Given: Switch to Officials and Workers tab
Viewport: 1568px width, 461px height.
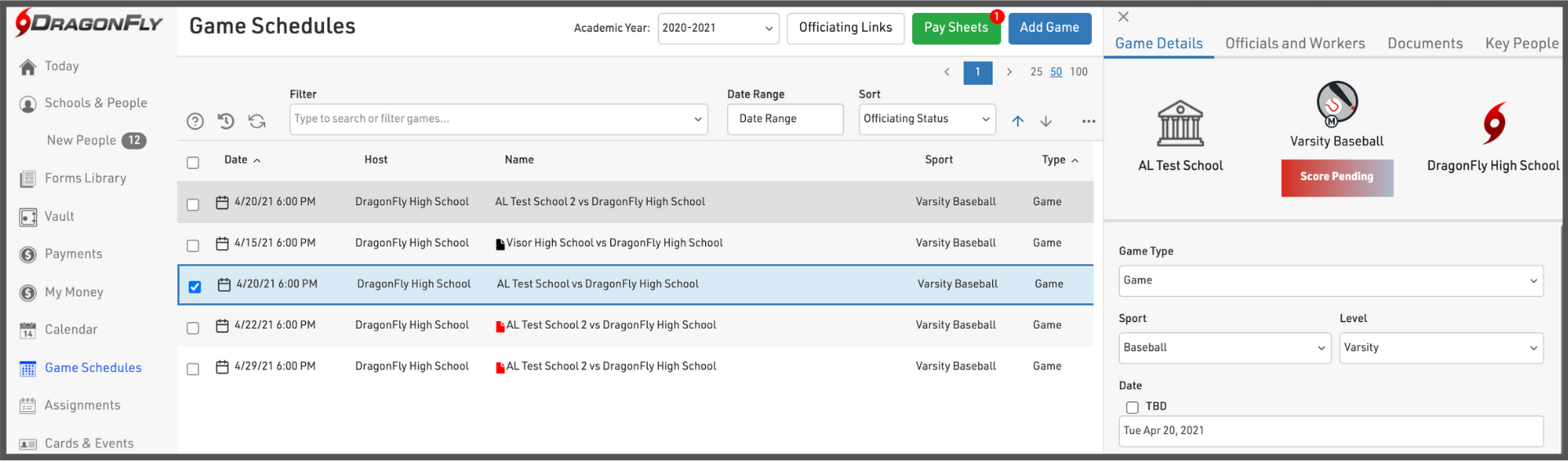Looking at the screenshot, I should point(1294,44).
